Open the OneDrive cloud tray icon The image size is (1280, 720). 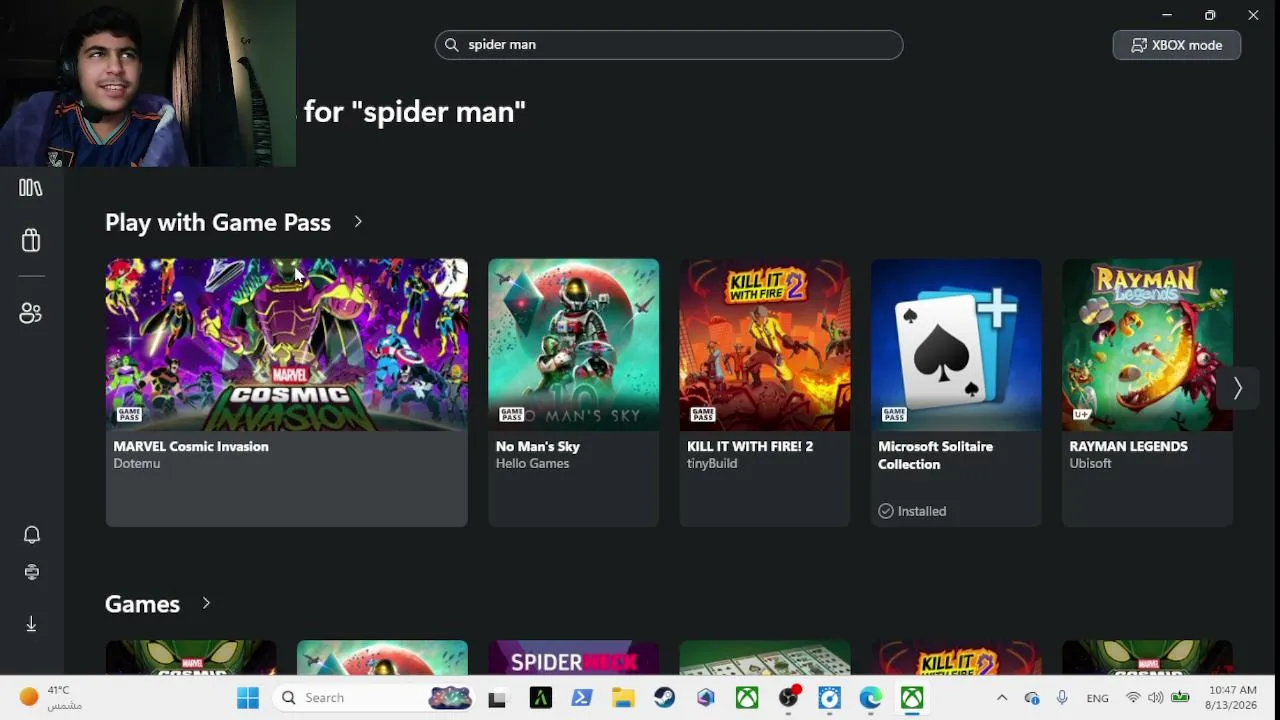[x=1032, y=698]
